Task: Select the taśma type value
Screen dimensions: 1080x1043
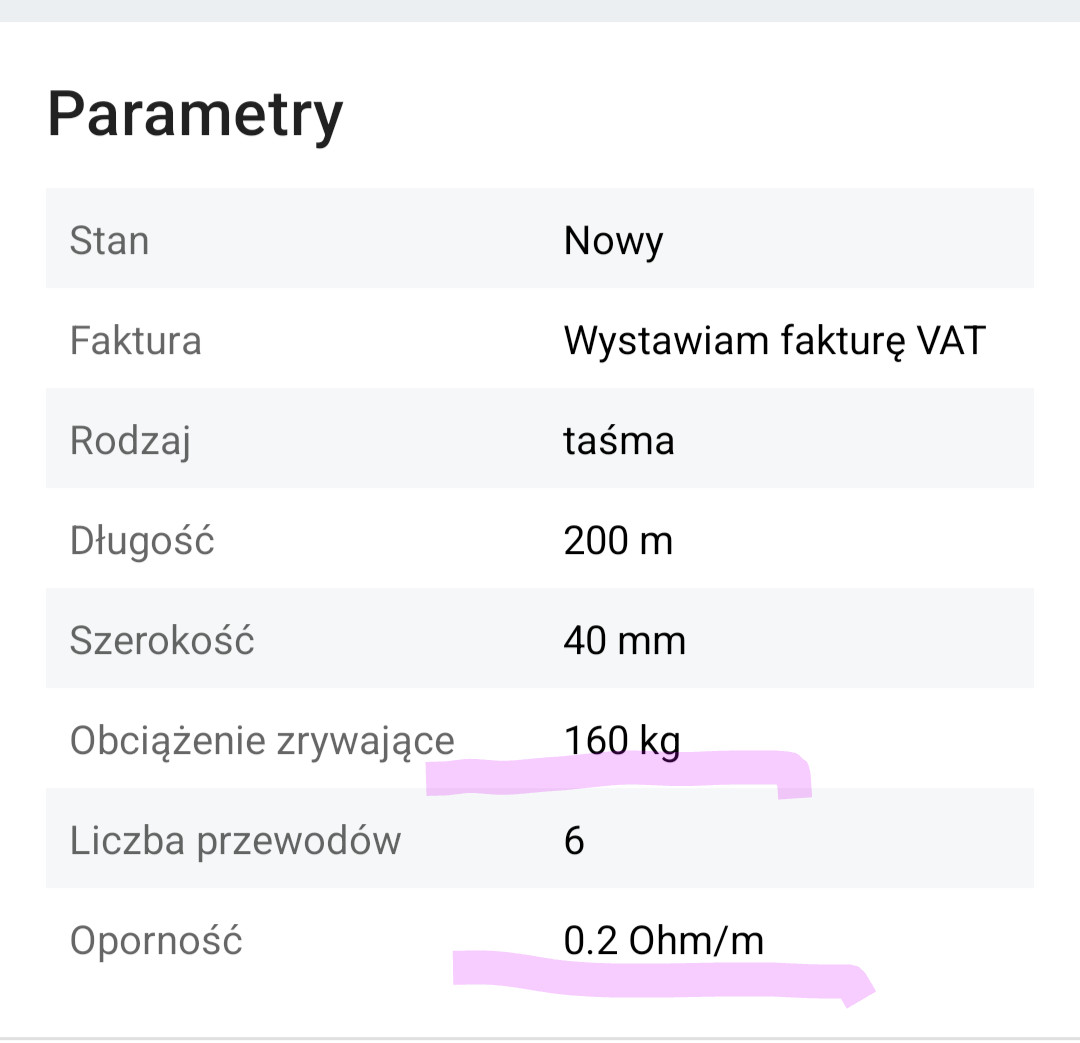Action: (x=619, y=441)
